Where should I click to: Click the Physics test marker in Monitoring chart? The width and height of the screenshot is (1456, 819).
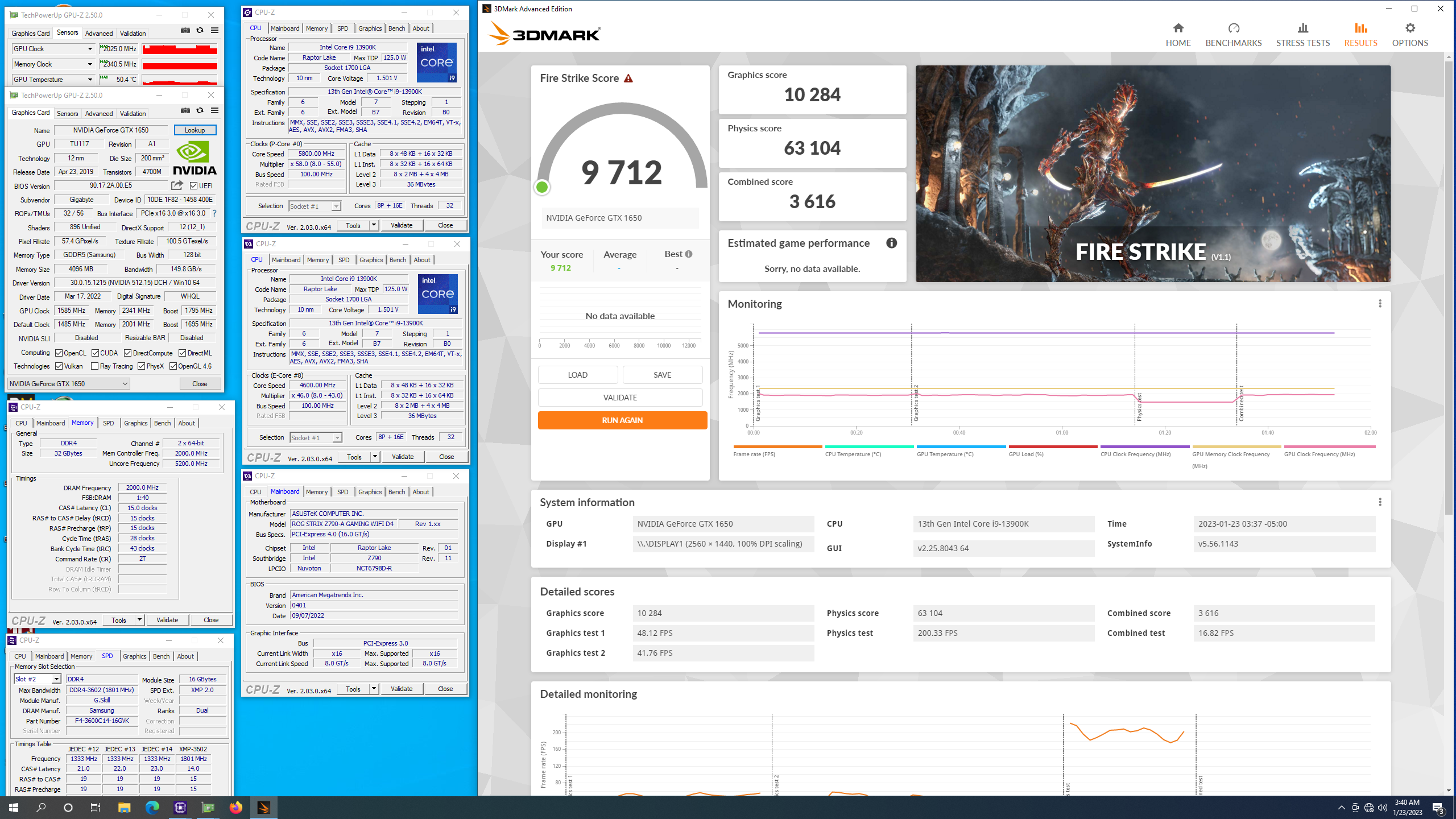click(x=1139, y=407)
